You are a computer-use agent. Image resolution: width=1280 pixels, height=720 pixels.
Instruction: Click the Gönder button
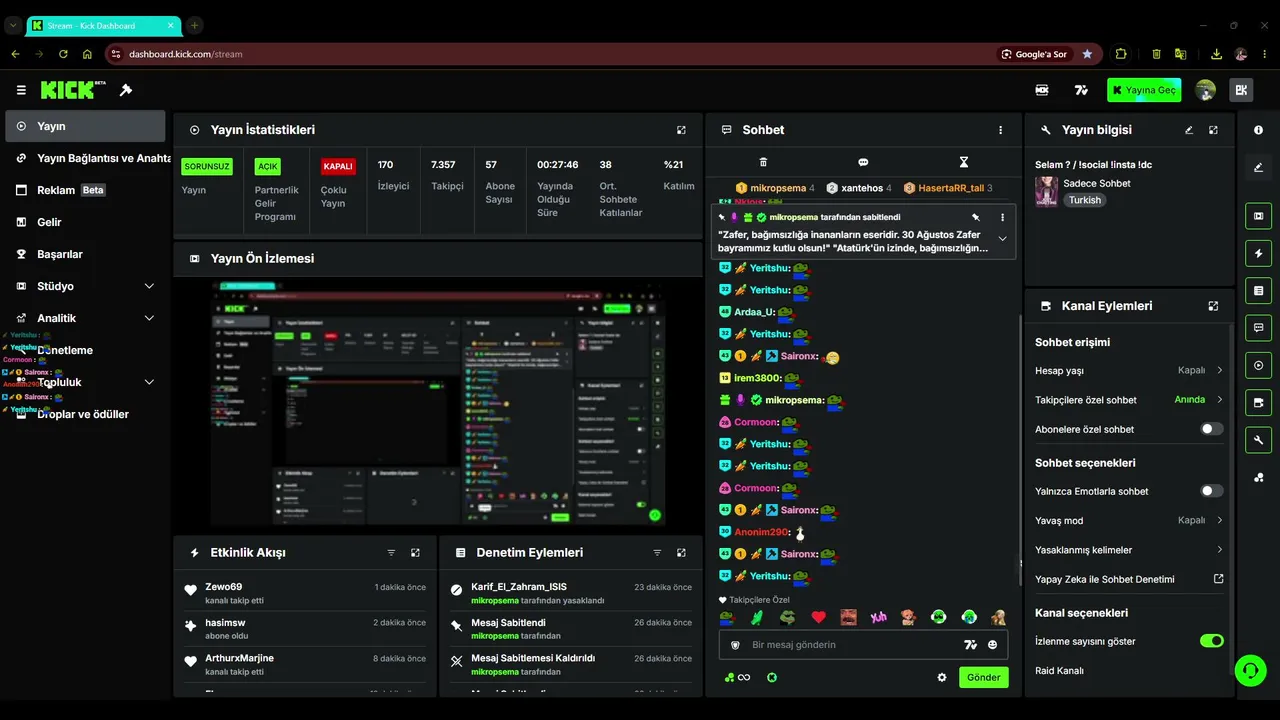pyautogui.click(x=983, y=677)
